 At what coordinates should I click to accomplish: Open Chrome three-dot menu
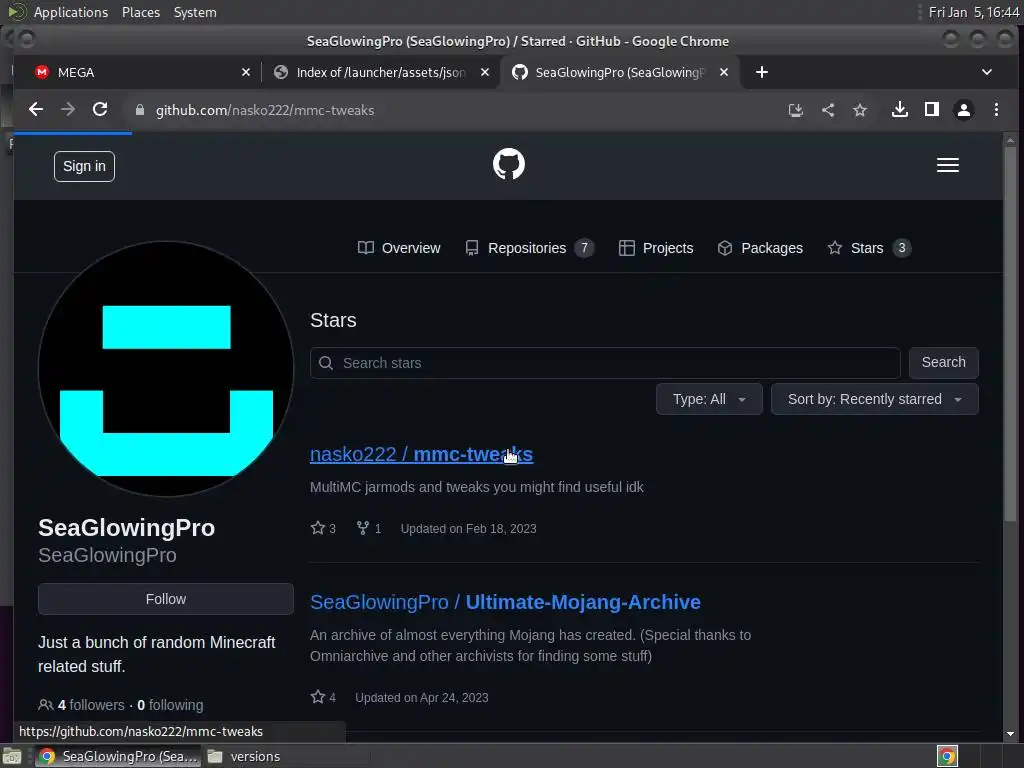pos(996,110)
